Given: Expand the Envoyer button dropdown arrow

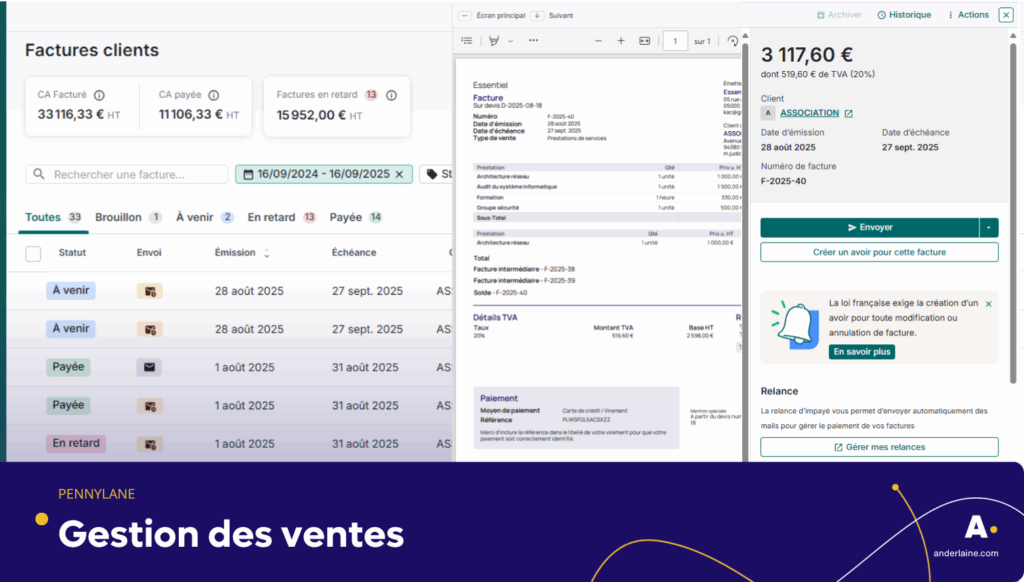Looking at the screenshot, I should point(989,227).
